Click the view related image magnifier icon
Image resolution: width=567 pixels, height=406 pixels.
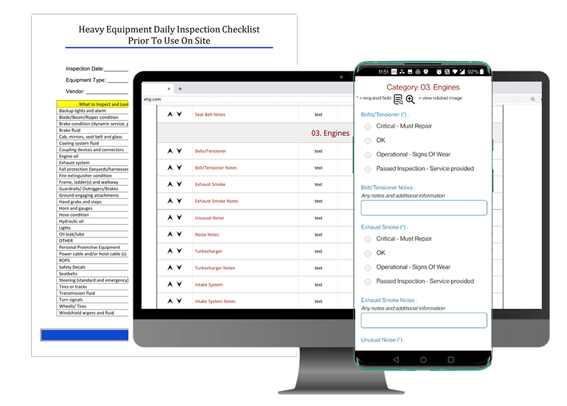(x=410, y=99)
